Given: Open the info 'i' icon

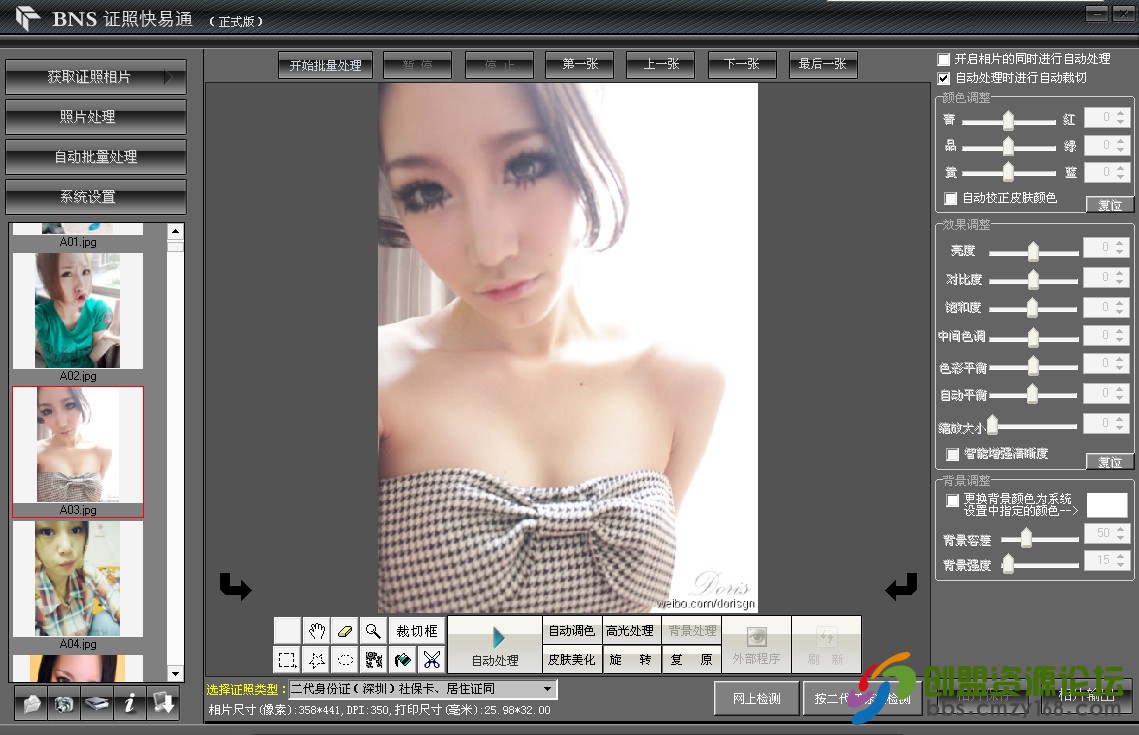Looking at the screenshot, I should [x=130, y=703].
